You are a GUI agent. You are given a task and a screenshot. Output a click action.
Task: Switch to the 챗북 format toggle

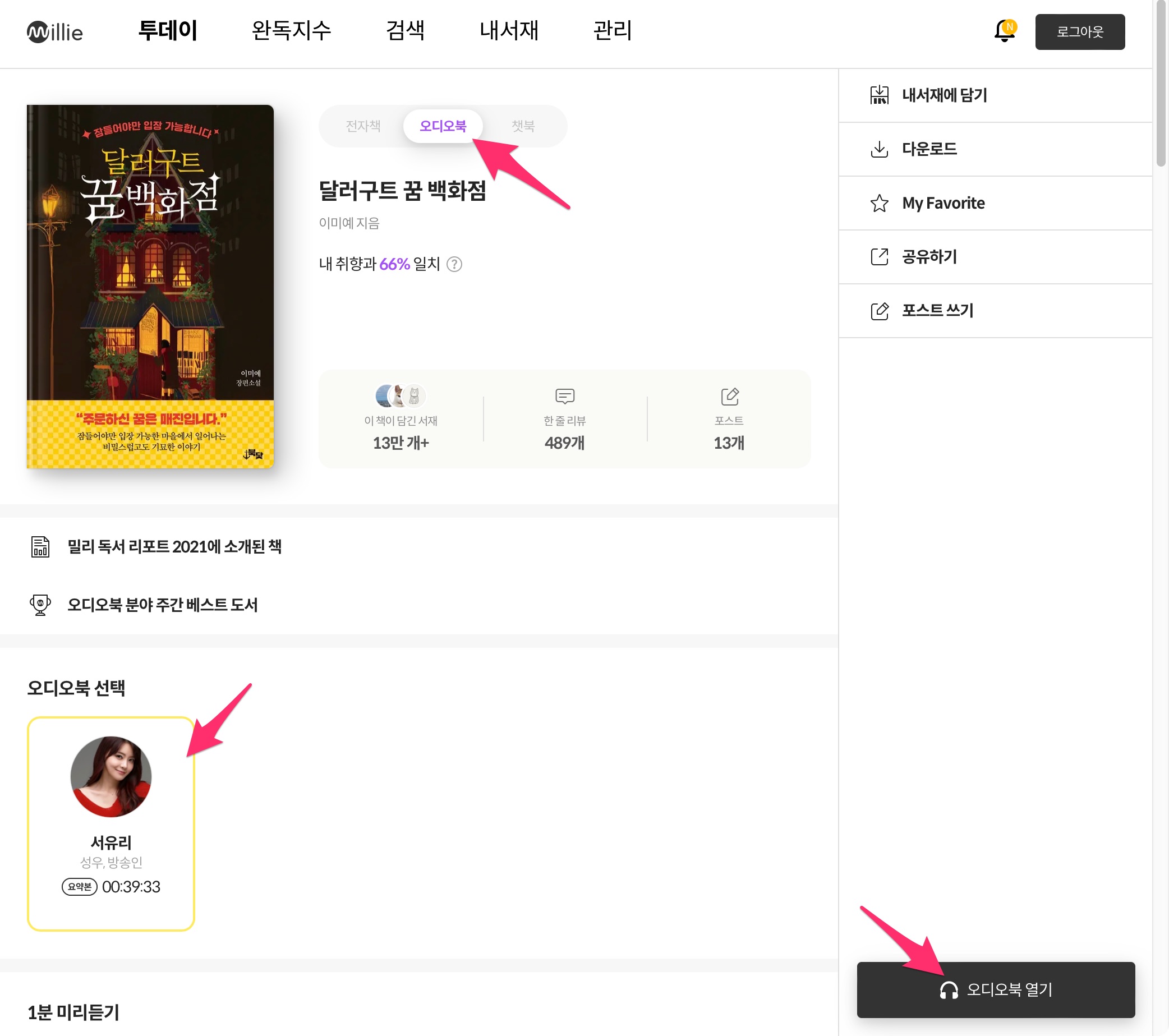pos(523,126)
